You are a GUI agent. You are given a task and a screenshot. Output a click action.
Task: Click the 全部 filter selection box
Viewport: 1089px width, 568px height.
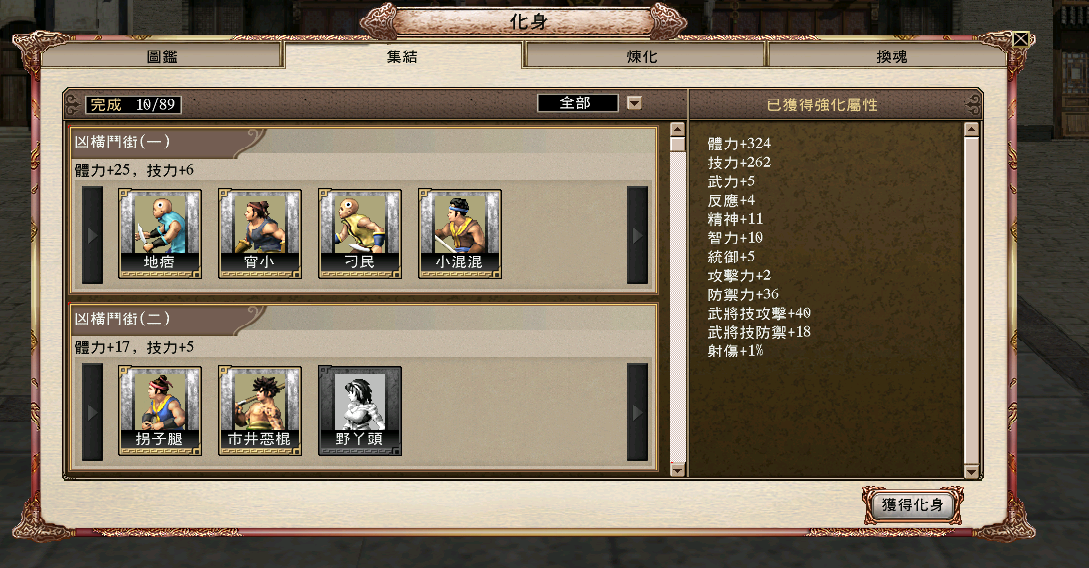[x=577, y=103]
